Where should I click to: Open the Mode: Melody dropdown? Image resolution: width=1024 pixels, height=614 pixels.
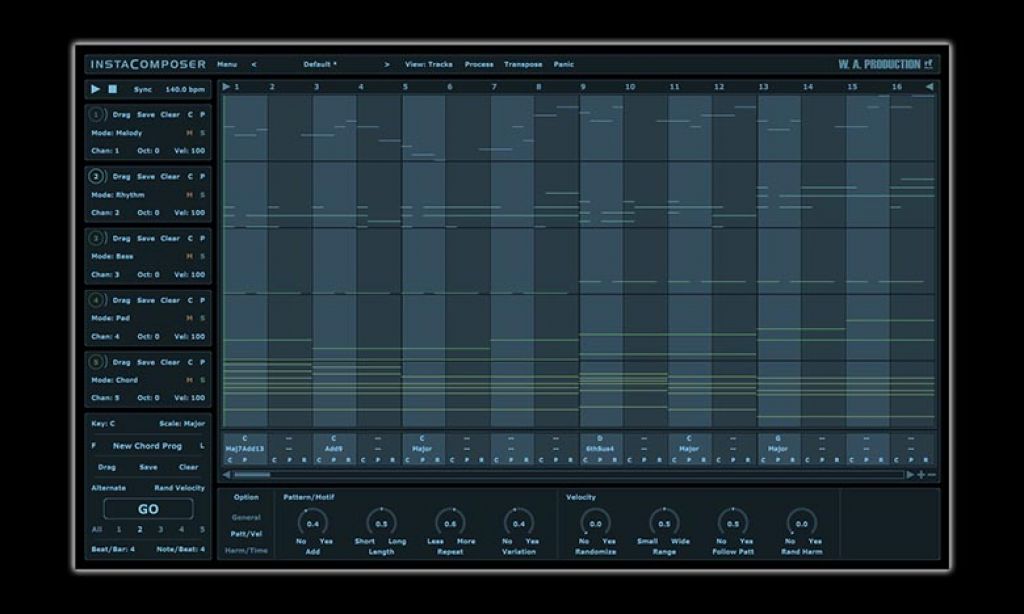116,133
